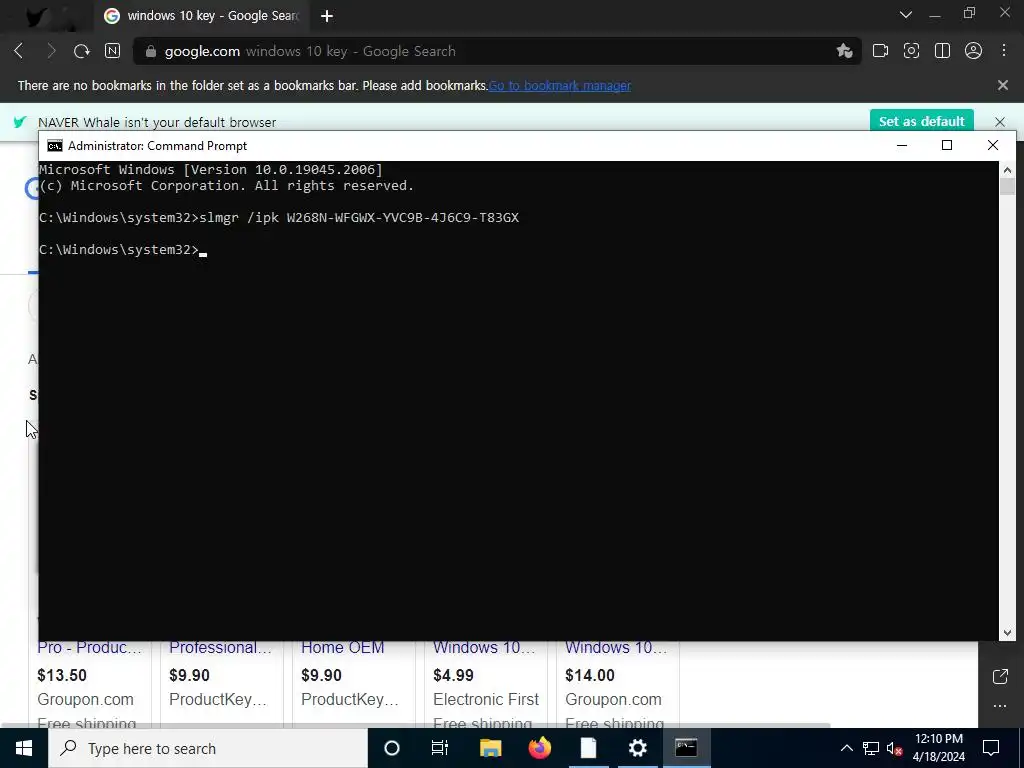This screenshot has height=768, width=1024.
Task: Show hidden system tray icons chevron
Action: tap(846, 748)
